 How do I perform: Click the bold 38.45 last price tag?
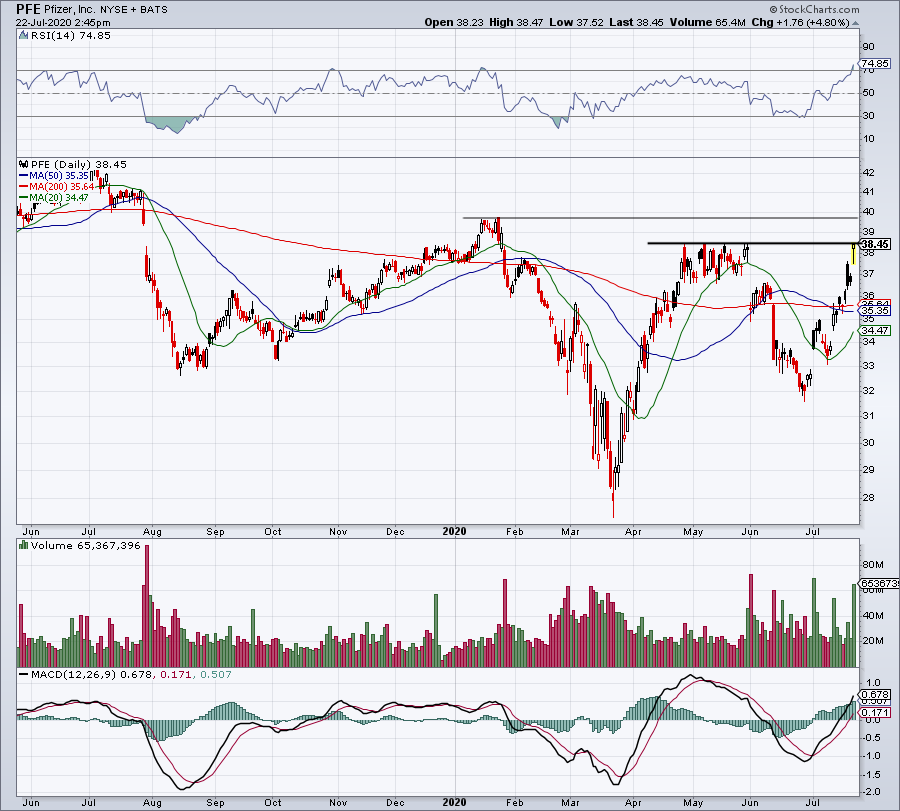pyautogui.click(x=875, y=244)
